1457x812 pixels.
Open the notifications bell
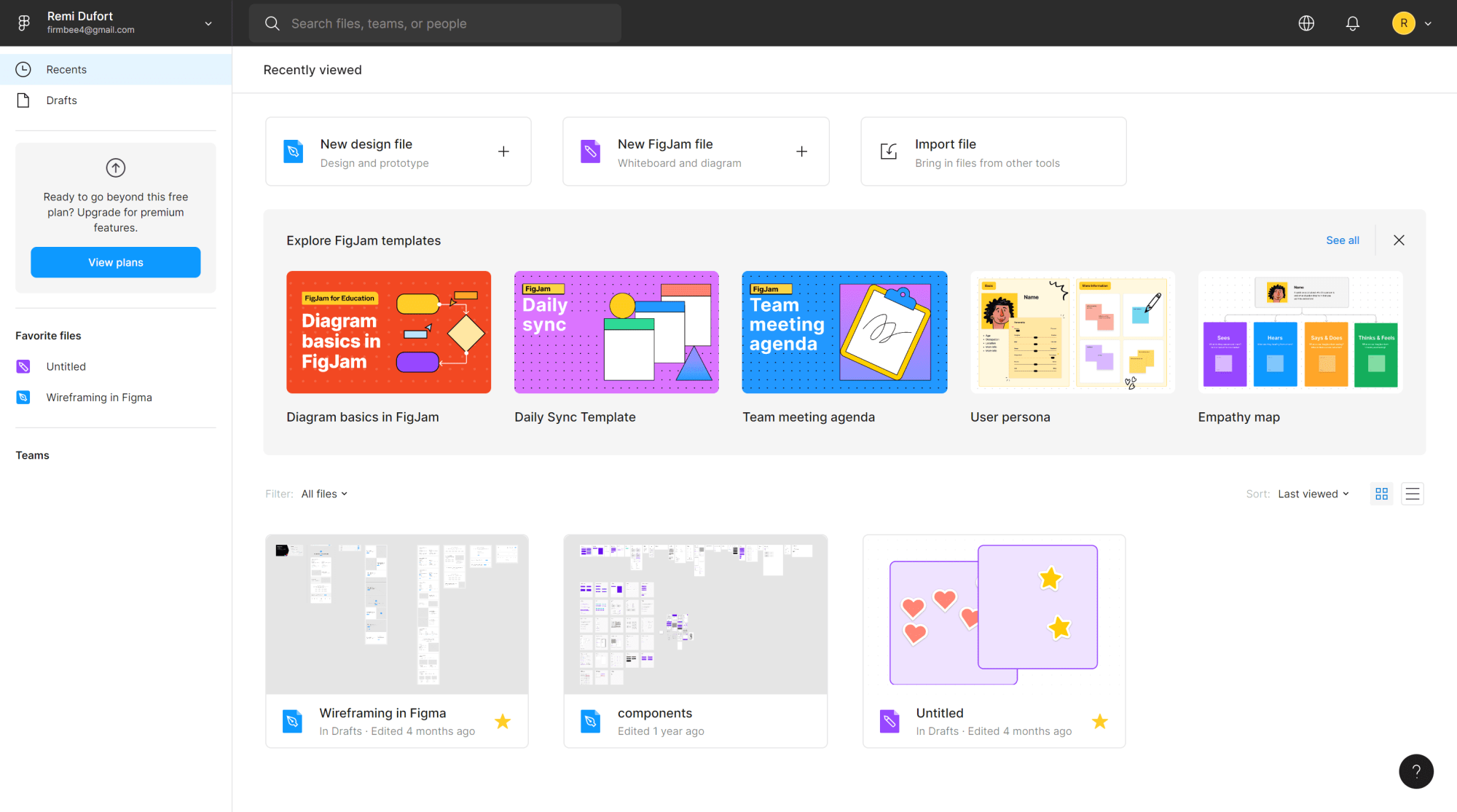click(x=1353, y=23)
